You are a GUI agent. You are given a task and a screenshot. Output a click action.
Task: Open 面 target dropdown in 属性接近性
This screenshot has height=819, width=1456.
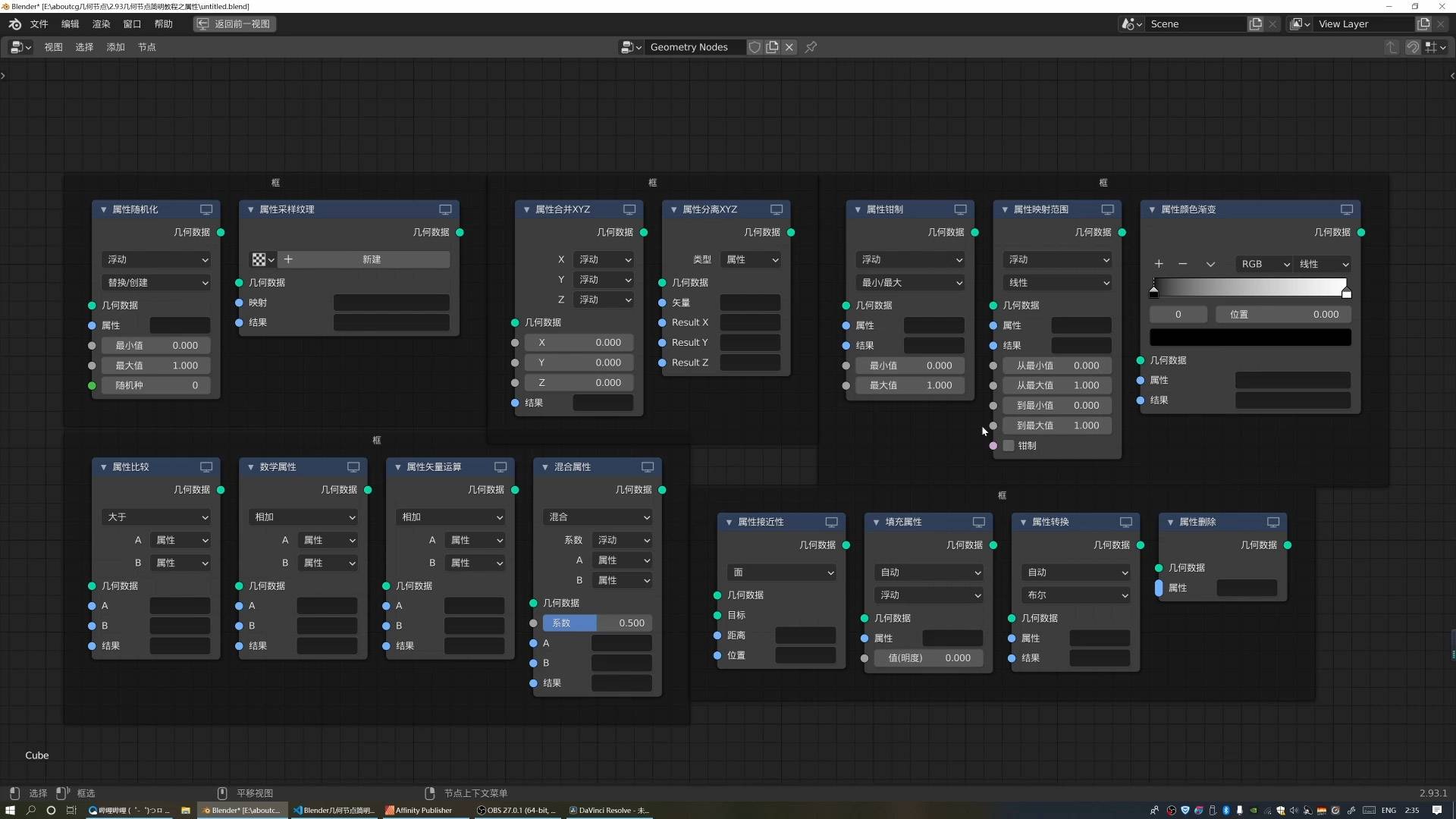coord(781,573)
